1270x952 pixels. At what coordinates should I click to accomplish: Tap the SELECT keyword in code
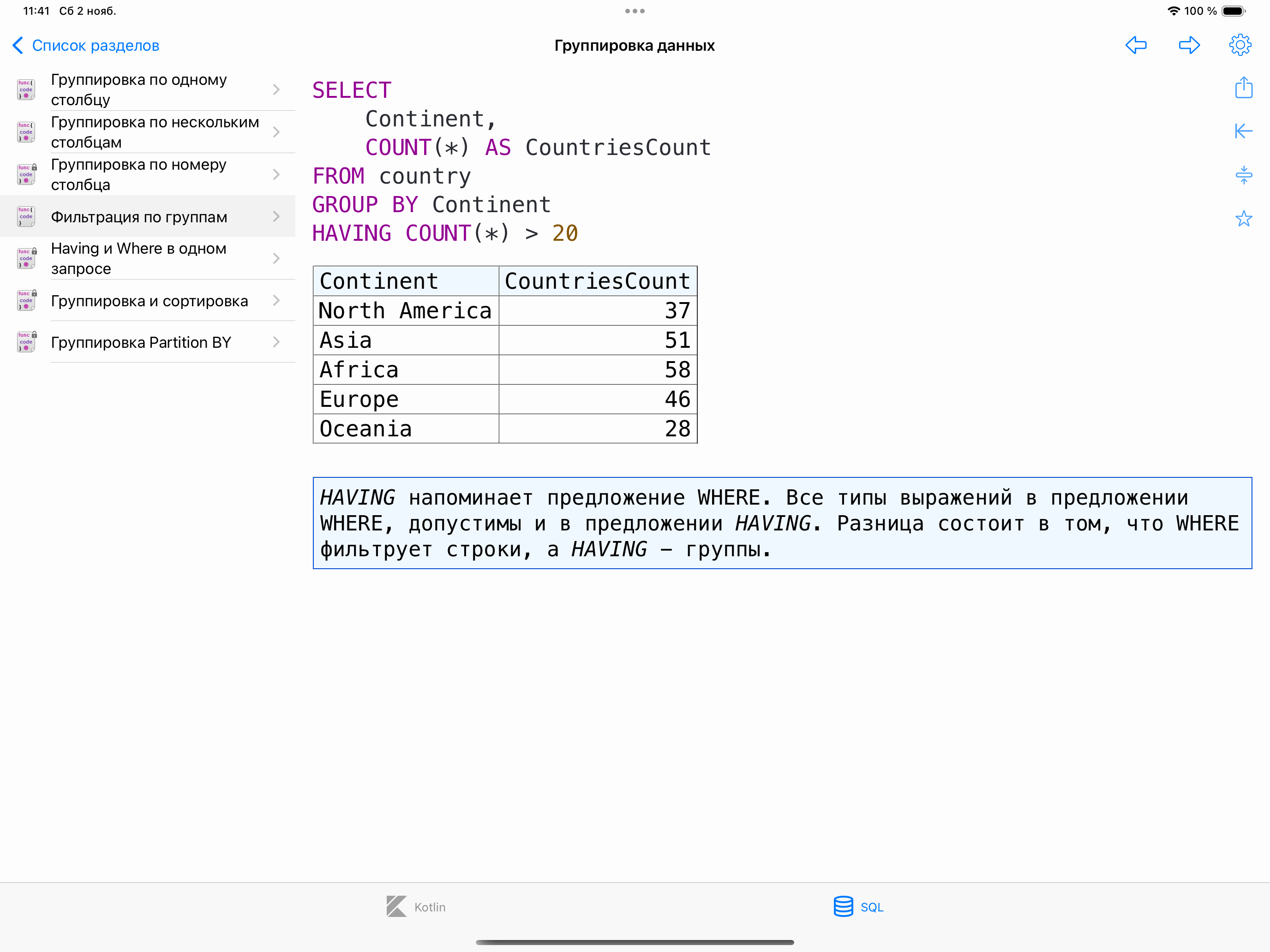(351, 90)
